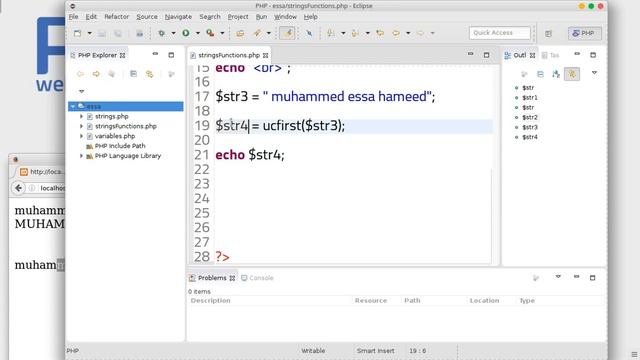Select PHP Include Path item
The image size is (640, 360).
pos(120,146)
